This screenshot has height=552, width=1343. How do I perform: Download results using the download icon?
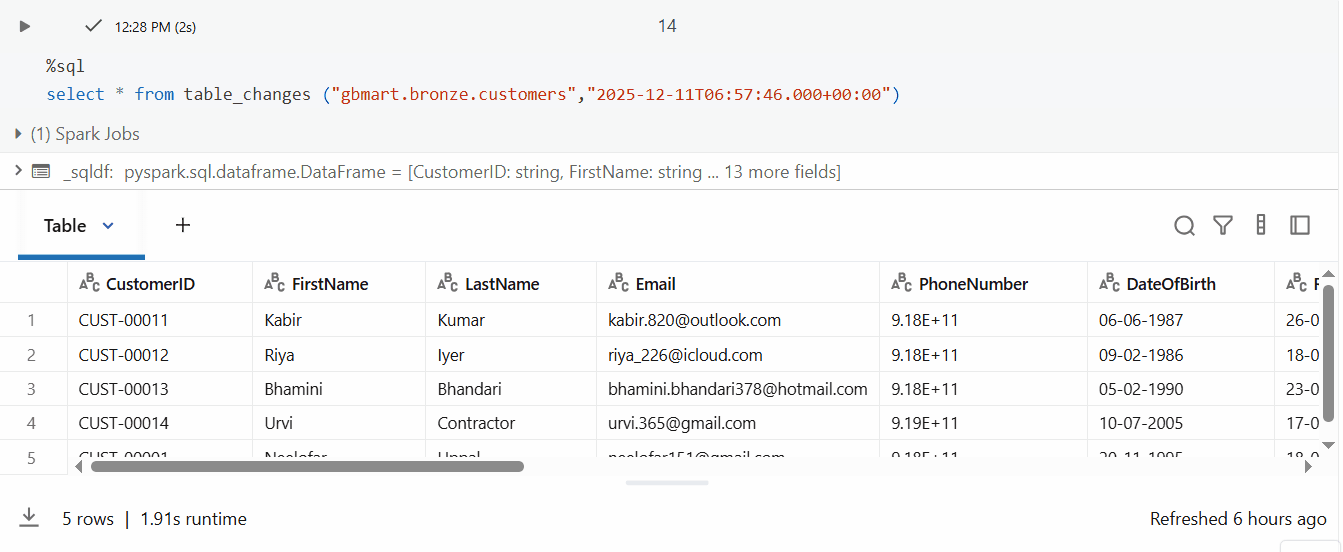[29, 518]
